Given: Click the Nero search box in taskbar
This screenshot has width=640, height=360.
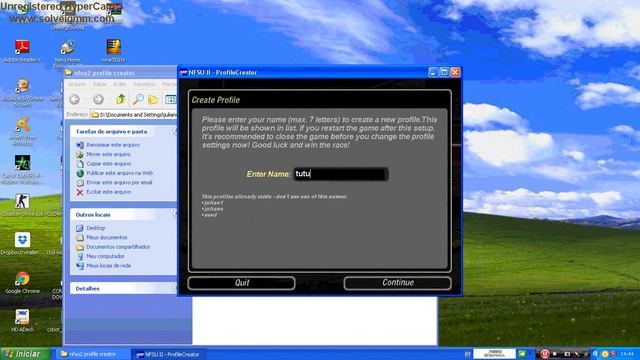Looking at the screenshot, I should pos(494,353).
